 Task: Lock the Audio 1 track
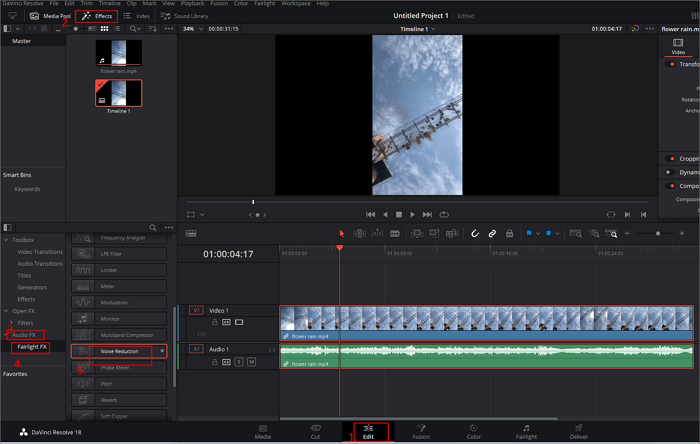215,362
